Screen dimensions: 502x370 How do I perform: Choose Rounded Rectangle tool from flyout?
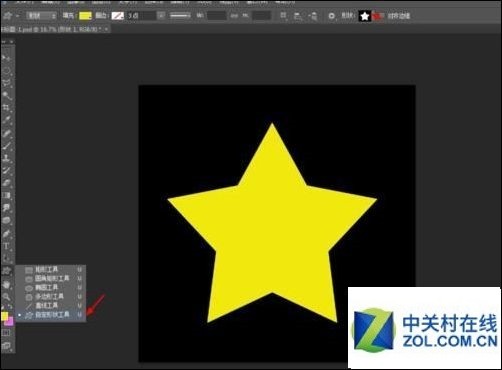pos(51,278)
